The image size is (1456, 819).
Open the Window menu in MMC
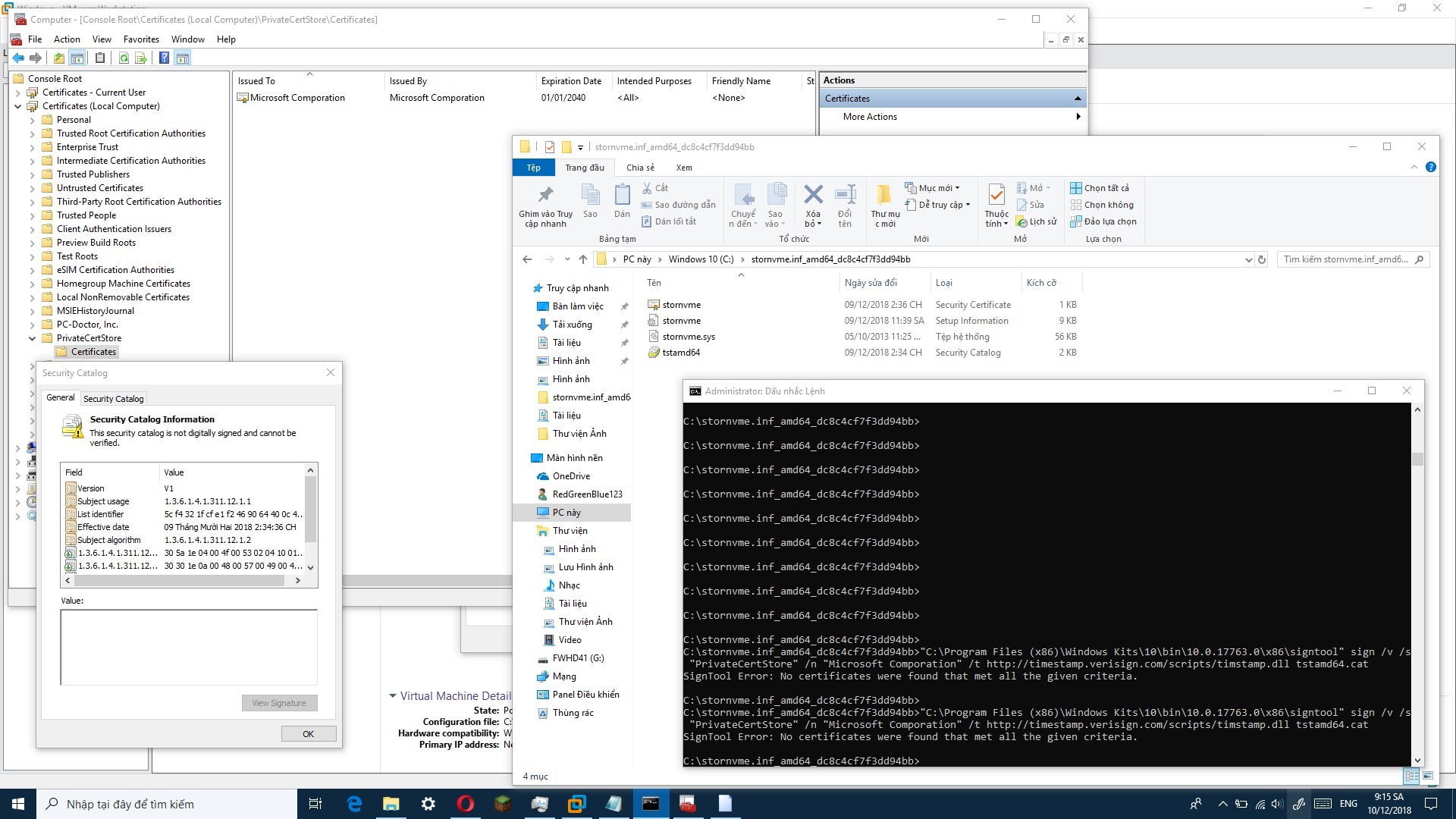click(188, 39)
